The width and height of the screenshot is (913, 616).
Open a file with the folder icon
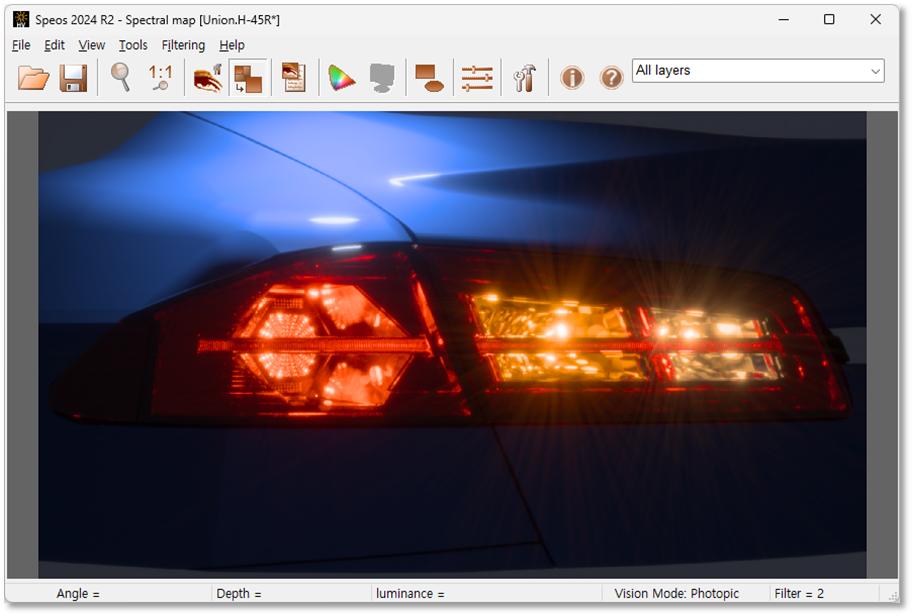click(33, 77)
